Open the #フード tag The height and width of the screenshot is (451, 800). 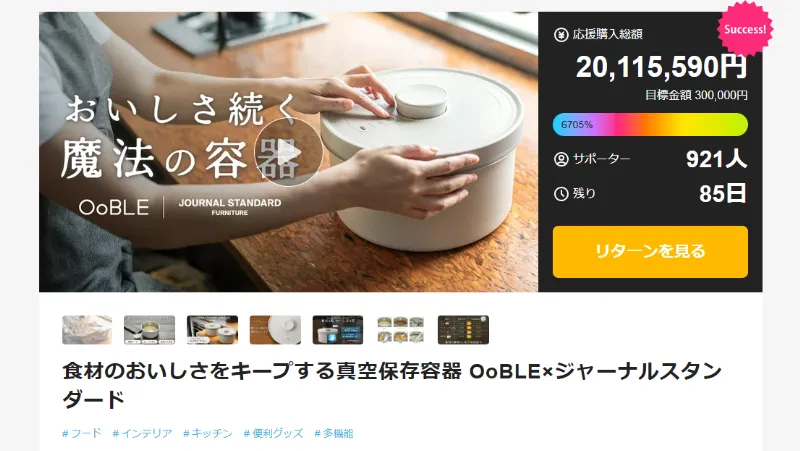[x=82, y=433]
